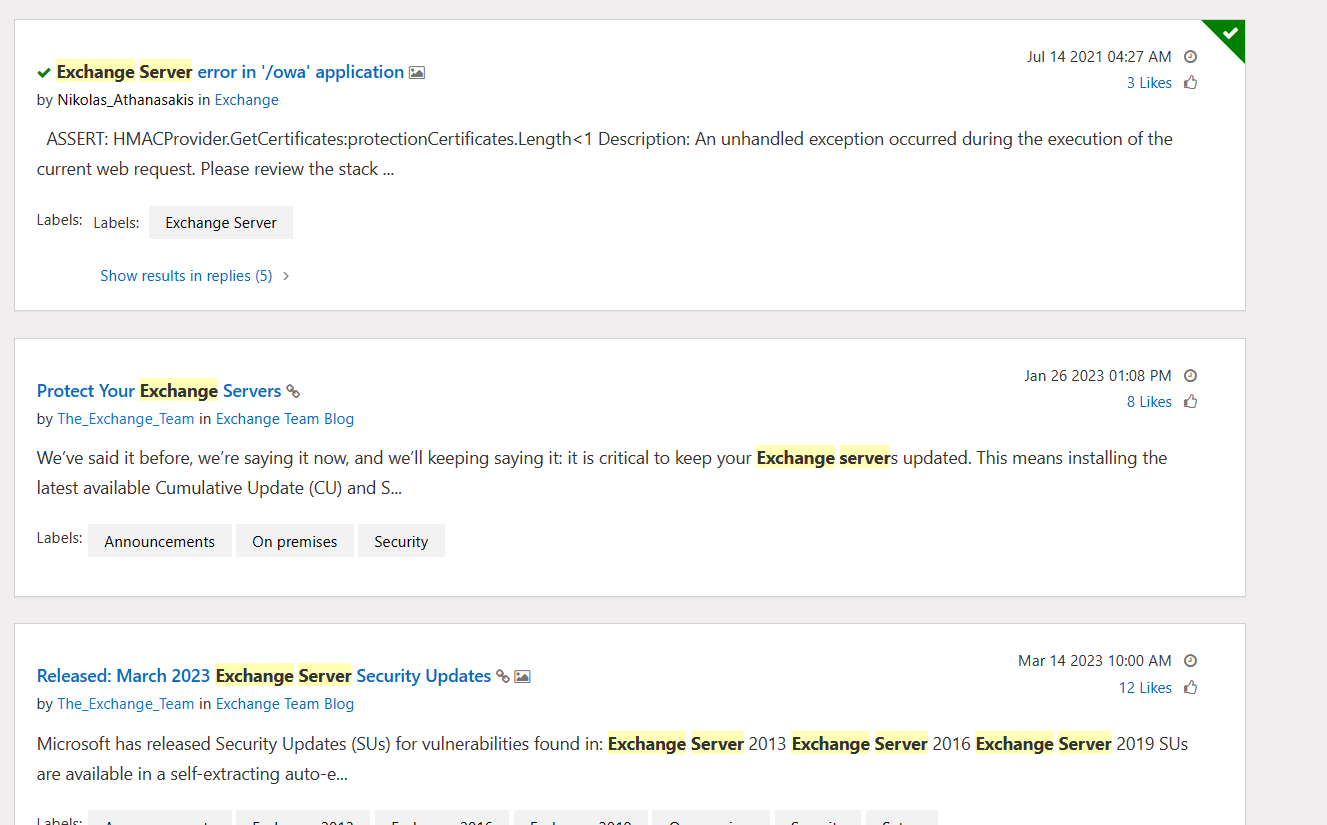Image resolution: width=1327 pixels, height=825 pixels.
Task: Click the link icon after Protect Your Exchange Servers
Action: coord(293,392)
